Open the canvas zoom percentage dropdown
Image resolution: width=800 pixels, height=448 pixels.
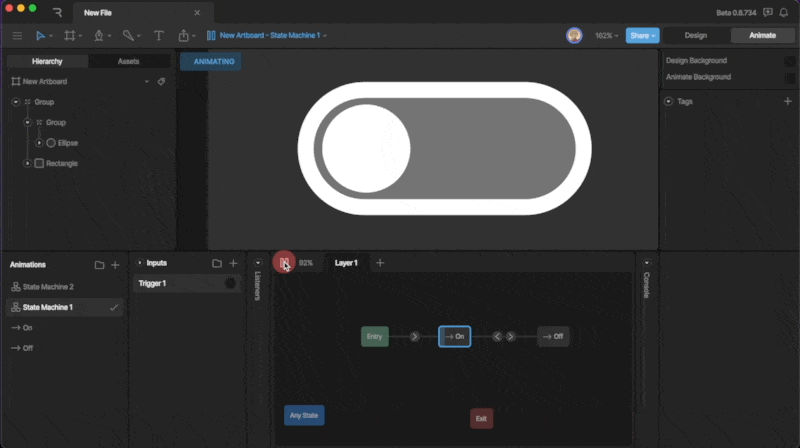(607, 35)
